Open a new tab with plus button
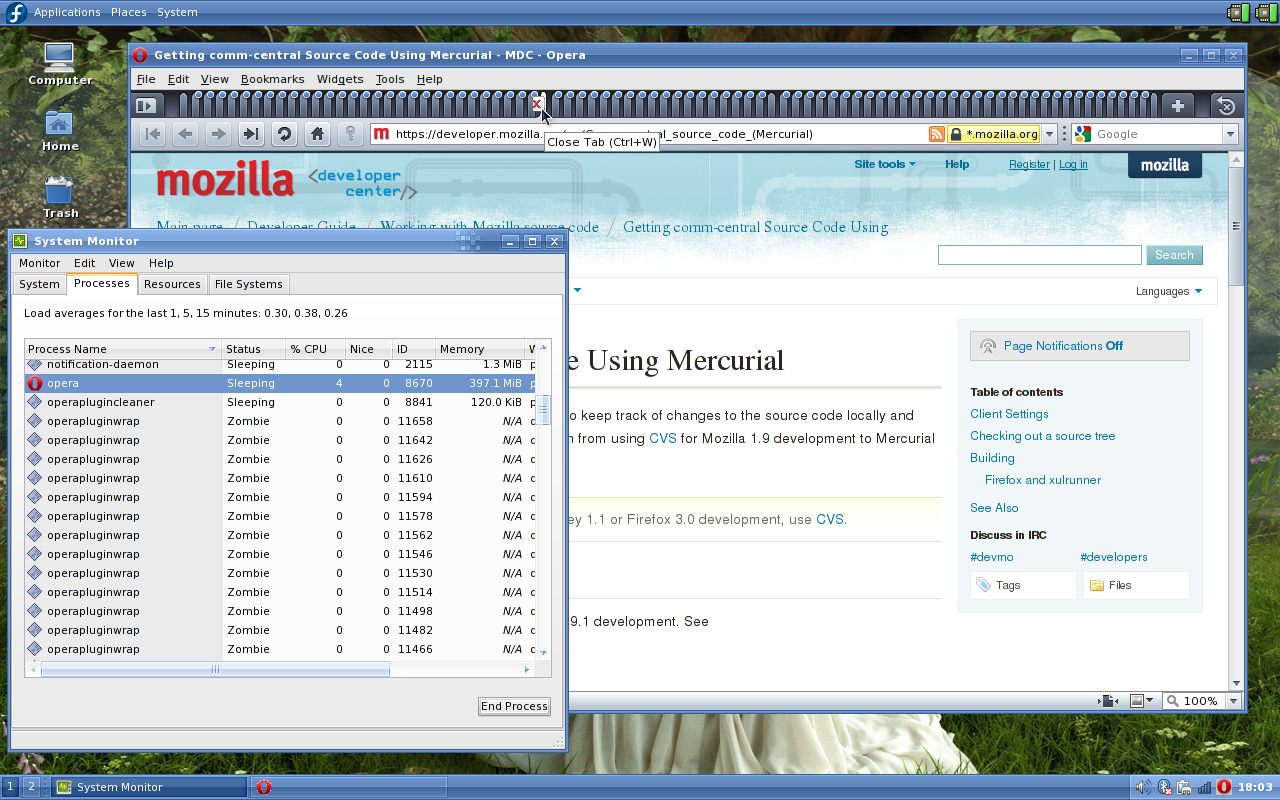The image size is (1280, 800). tap(1177, 106)
